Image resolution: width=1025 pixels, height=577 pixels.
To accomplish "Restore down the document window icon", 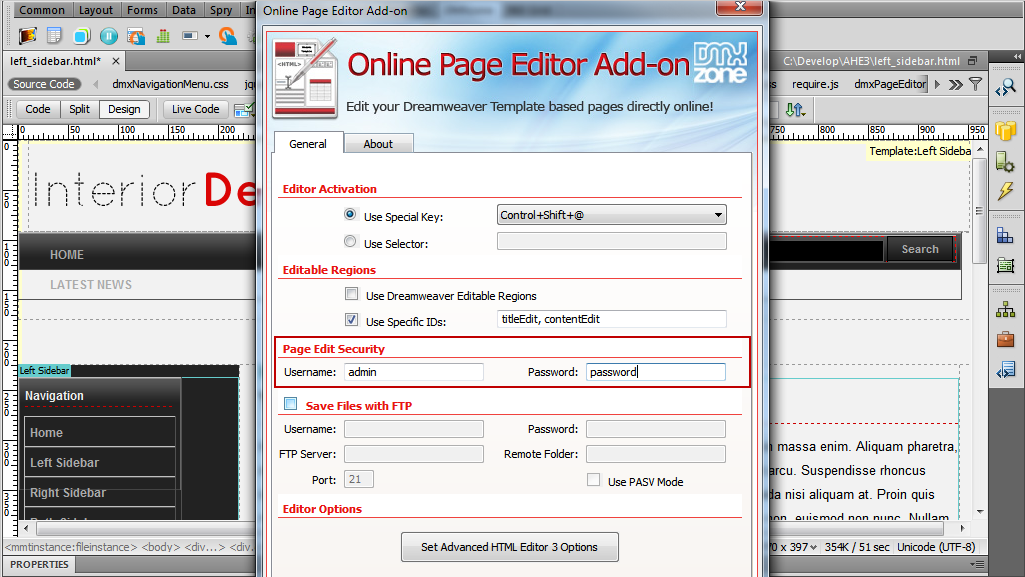I will click(x=973, y=61).
